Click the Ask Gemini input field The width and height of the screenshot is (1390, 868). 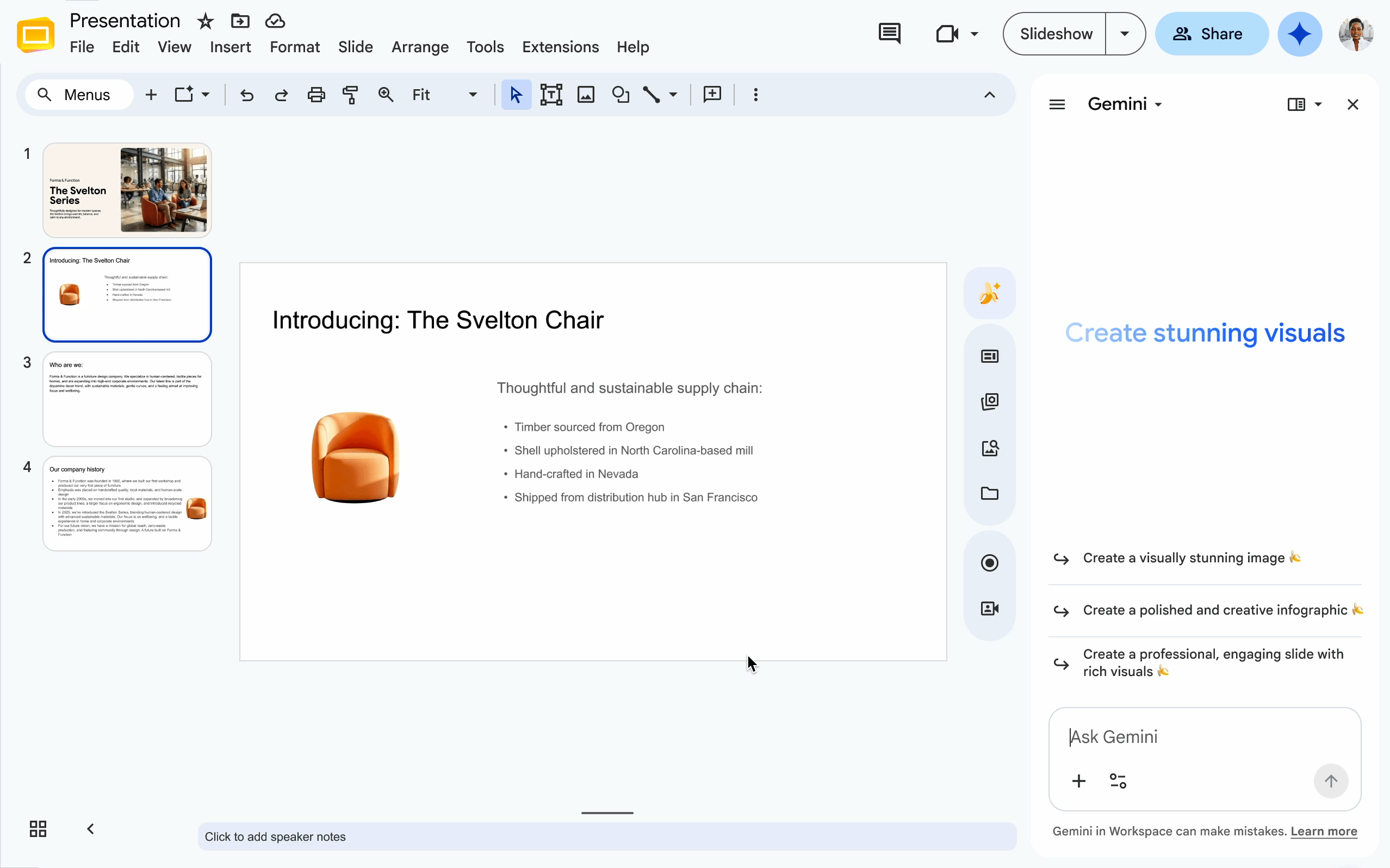(1205, 737)
